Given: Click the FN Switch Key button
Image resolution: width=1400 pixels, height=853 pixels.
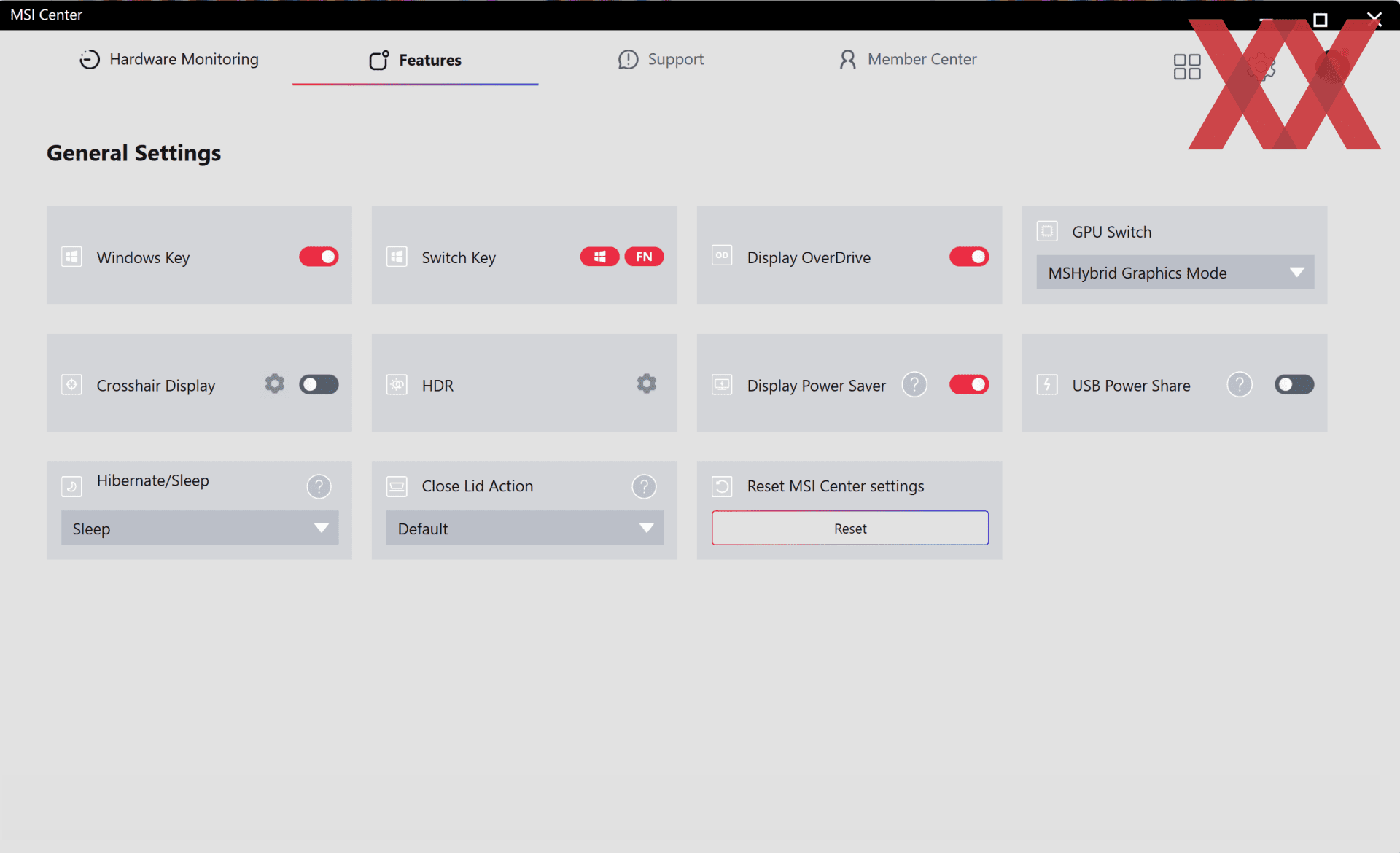Looking at the screenshot, I should [644, 257].
